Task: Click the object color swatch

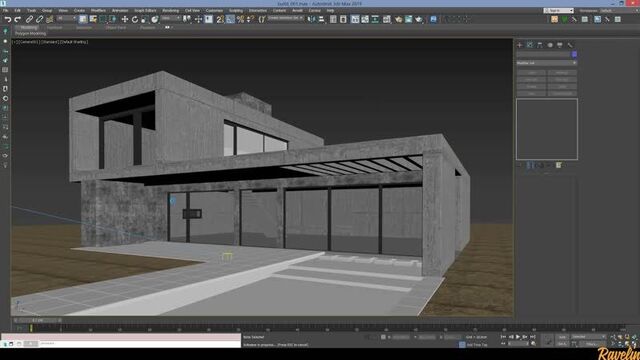Action: (574, 54)
